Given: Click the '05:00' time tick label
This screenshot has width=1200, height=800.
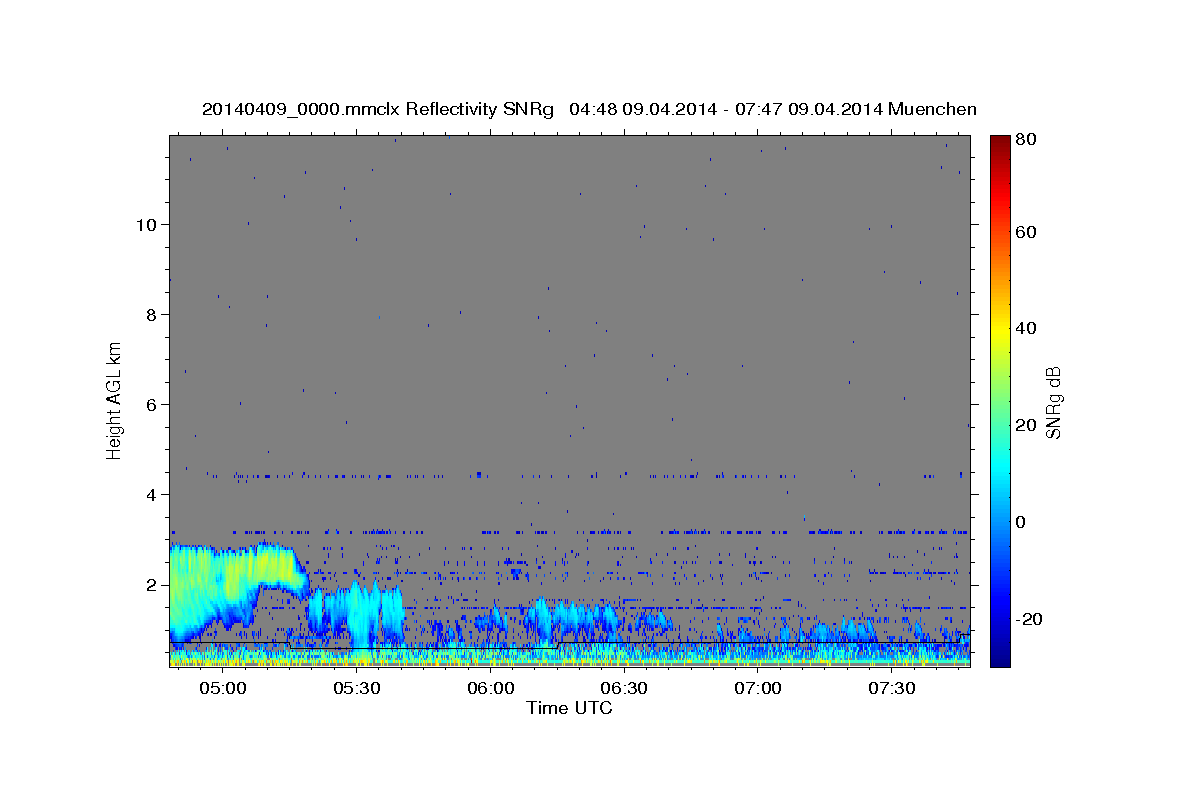Looking at the screenshot, I should [x=223, y=689].
